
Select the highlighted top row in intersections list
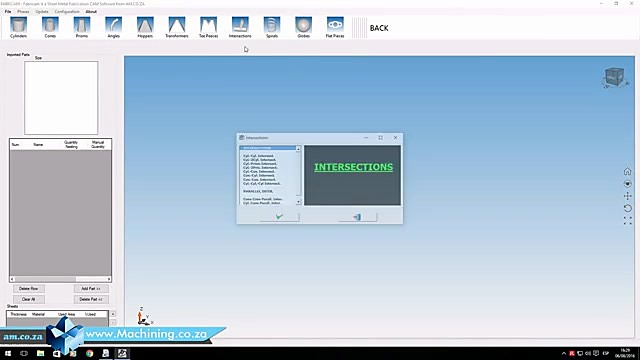pos(267,148)
